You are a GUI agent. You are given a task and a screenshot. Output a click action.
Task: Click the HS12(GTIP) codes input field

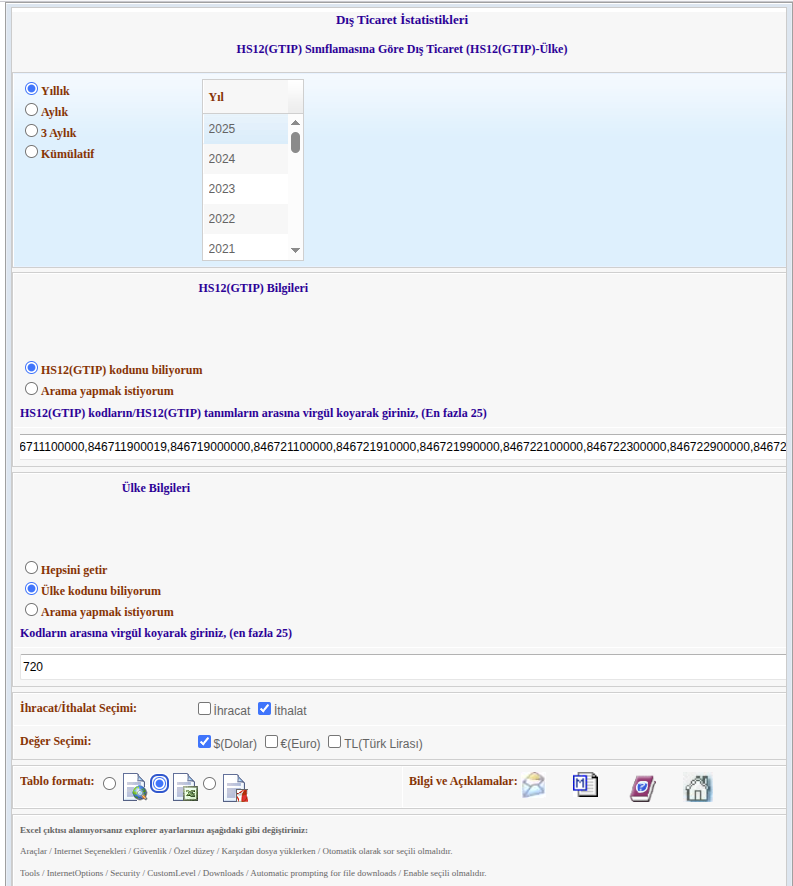[400, 446]
